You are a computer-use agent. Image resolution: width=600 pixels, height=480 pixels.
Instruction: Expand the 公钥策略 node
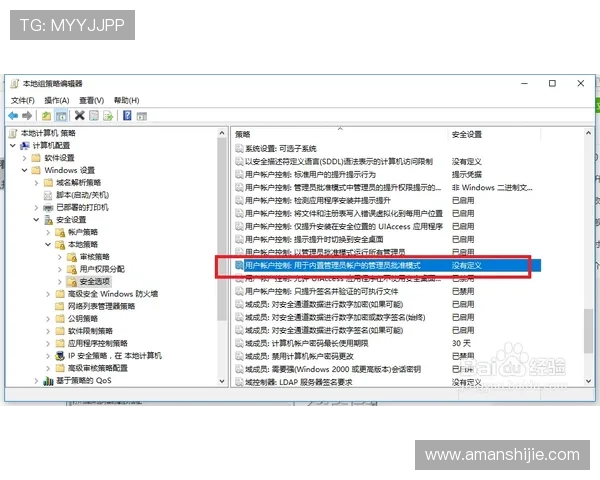coord(48,318)
